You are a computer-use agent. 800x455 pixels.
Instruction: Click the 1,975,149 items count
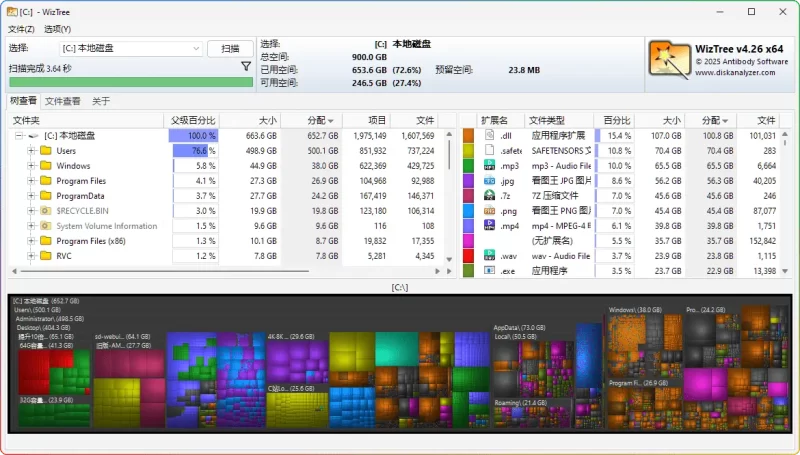(x=370, y=136)
